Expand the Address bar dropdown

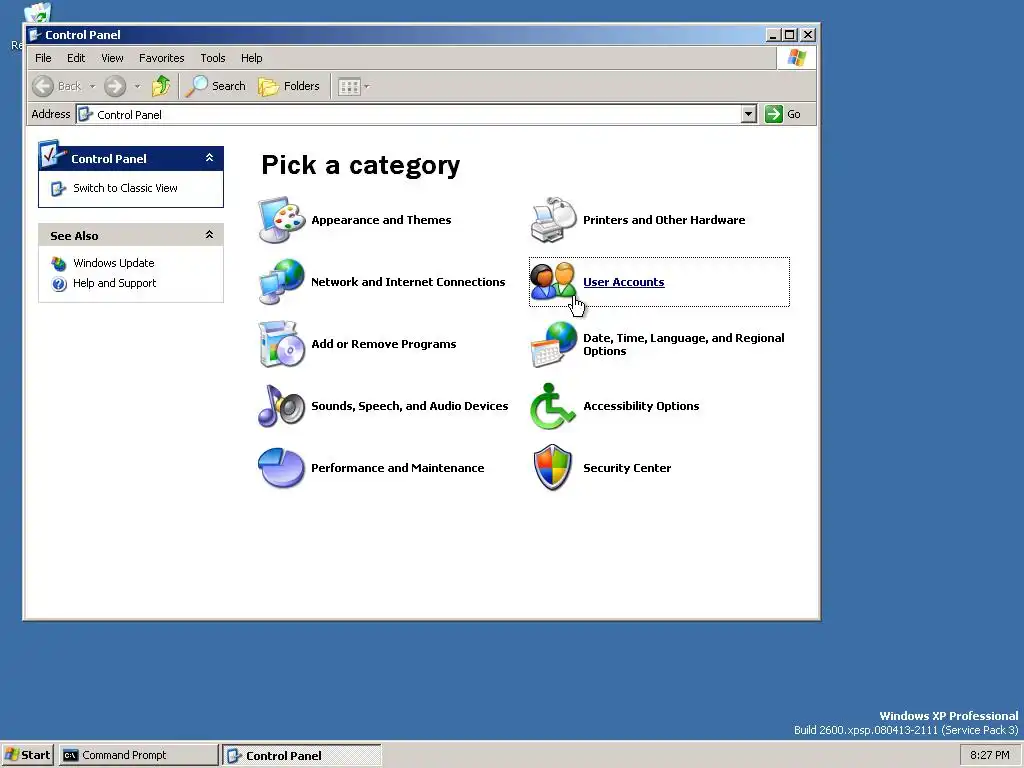(748, 114)
